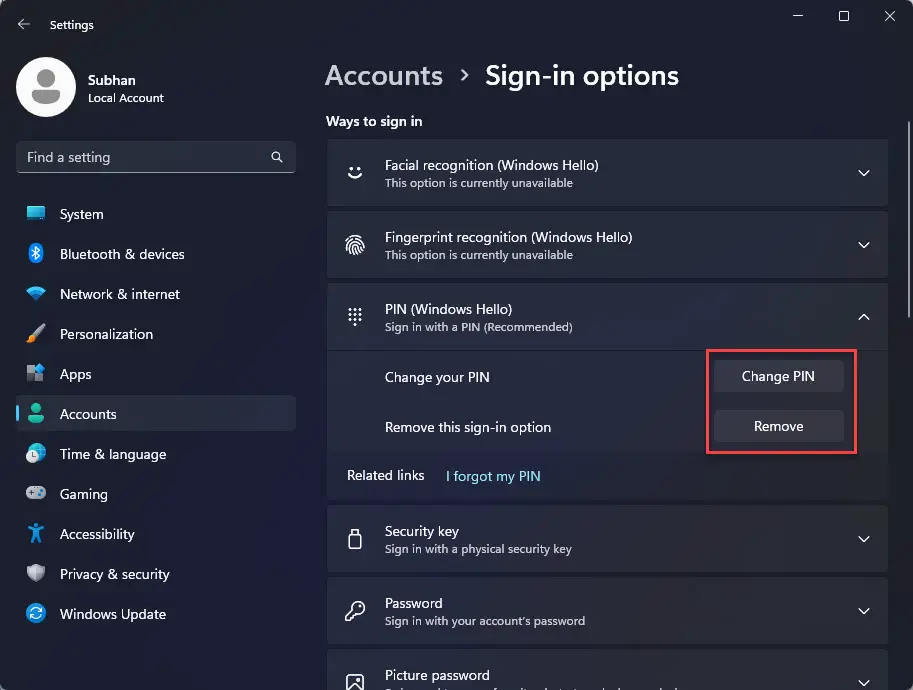Open the I forgot my PIN link
Screen dimensions: 913x690
(x=493, y=476)
